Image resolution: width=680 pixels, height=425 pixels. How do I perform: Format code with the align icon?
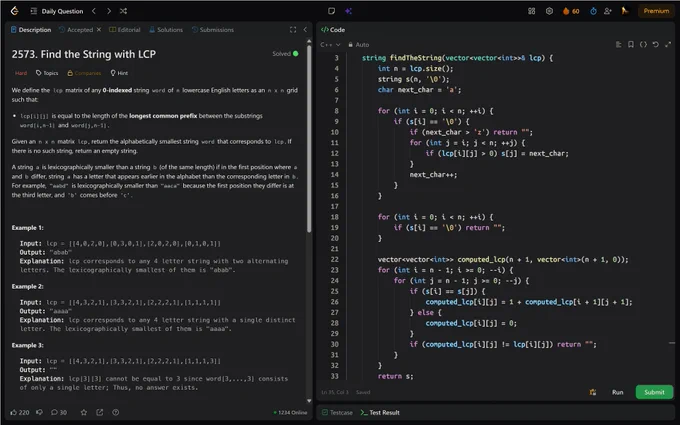618,44
